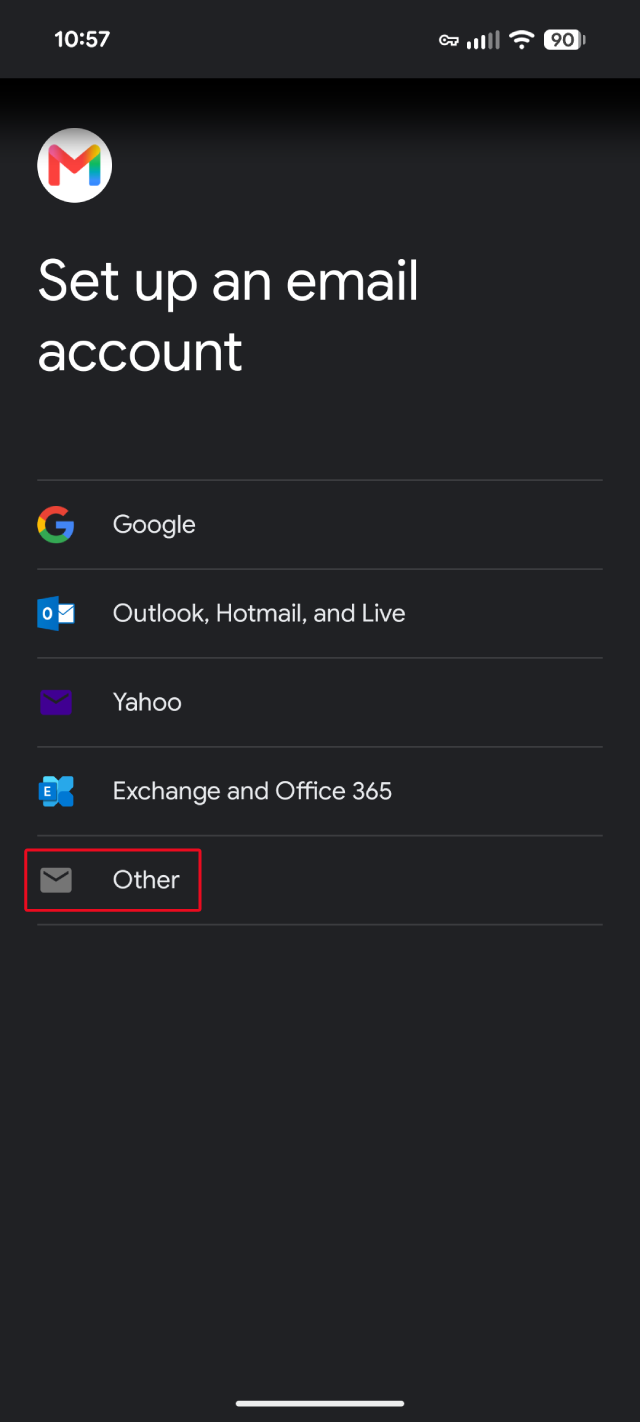Select Outlook, Hotmail, and Live

pos(320,613)
